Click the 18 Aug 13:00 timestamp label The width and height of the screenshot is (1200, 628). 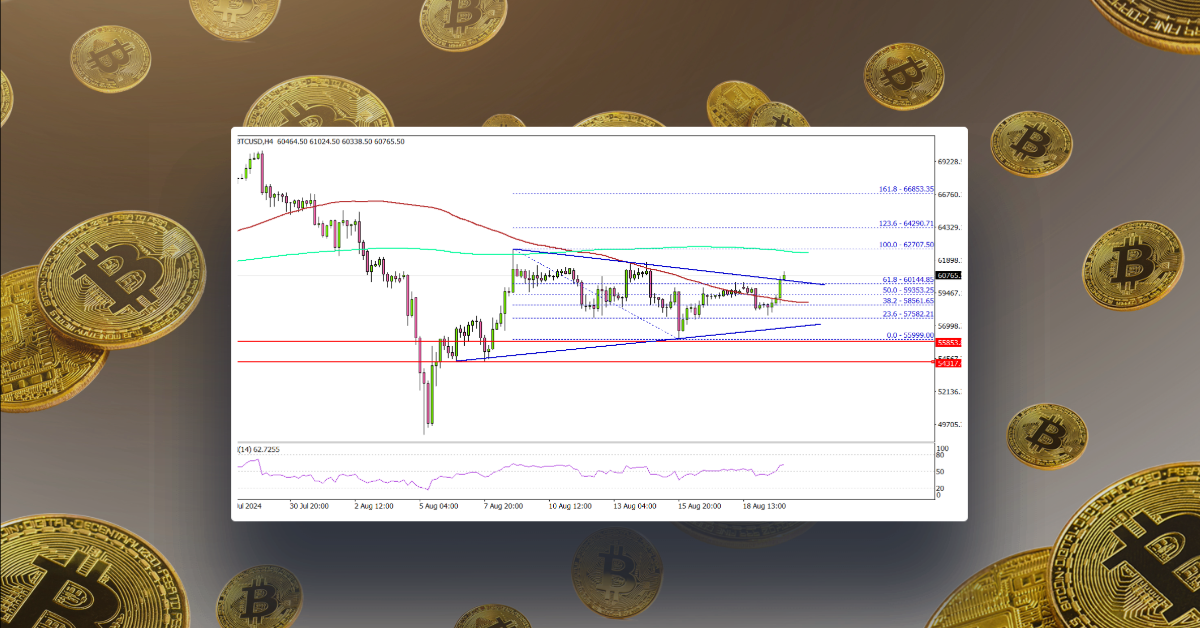pyautogui.click(x=766, y=506)
